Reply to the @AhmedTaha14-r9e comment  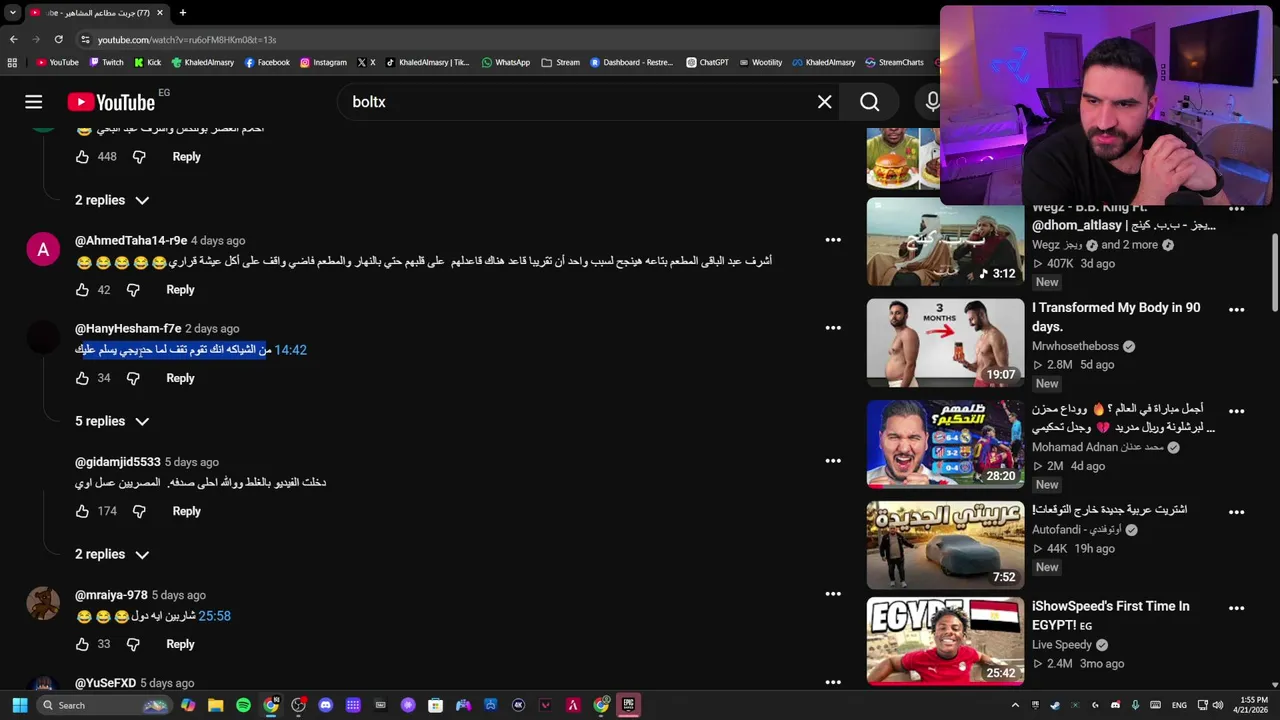pos(180,290)
